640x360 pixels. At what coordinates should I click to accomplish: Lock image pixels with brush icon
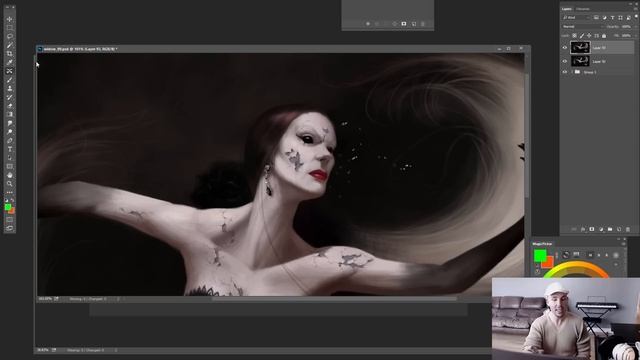coord(582,36)
